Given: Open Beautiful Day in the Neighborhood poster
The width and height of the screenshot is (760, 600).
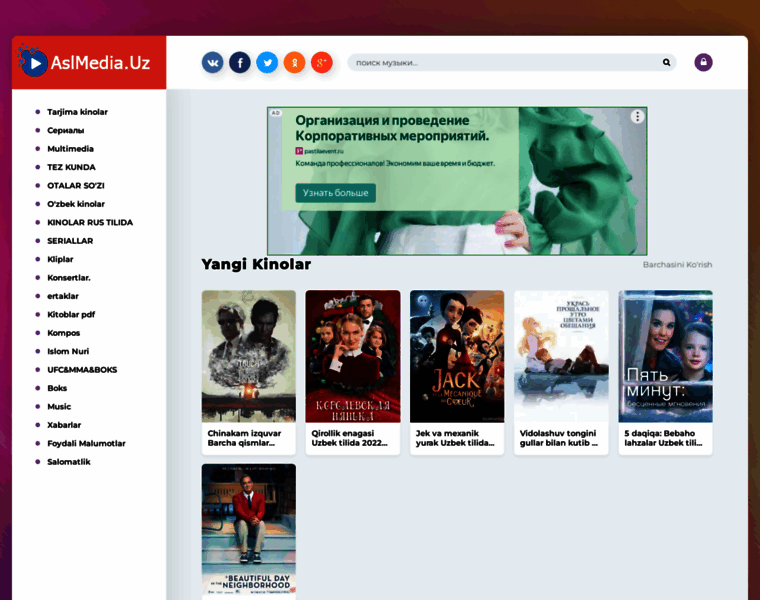Looking at the screenshot, I should pos(249,530).
